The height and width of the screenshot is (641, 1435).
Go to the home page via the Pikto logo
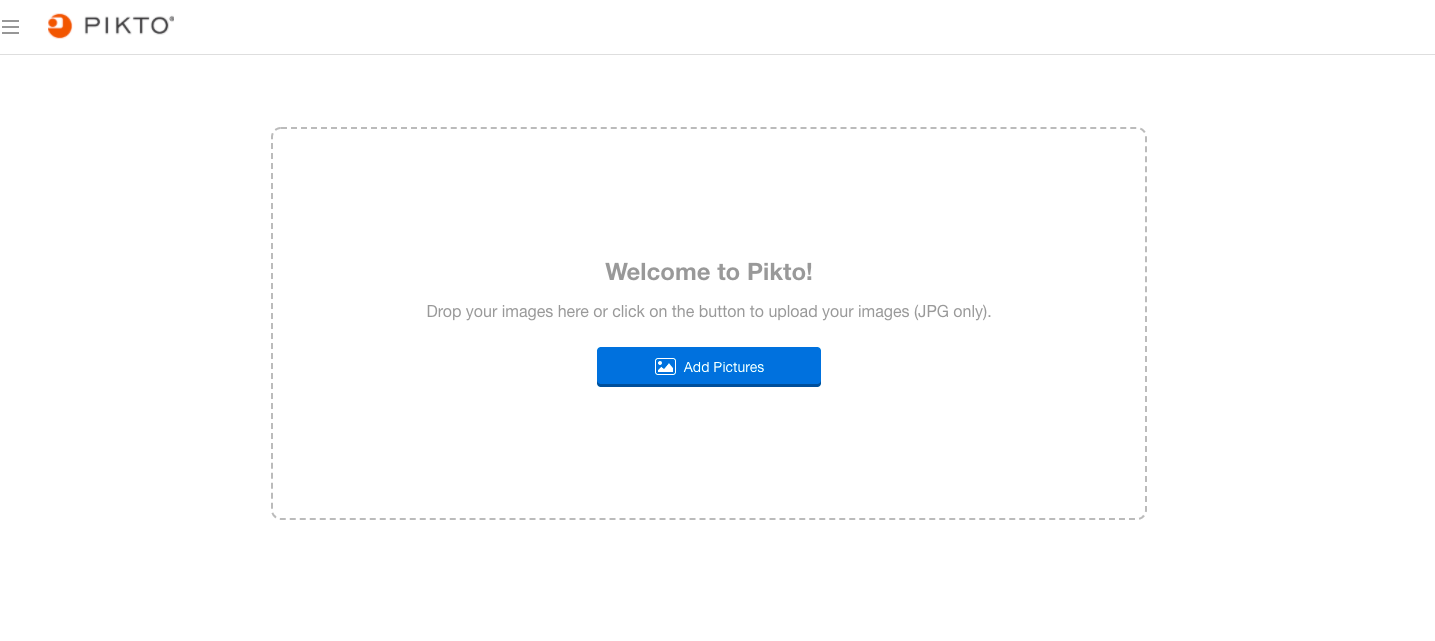click(x=111, y=26)
